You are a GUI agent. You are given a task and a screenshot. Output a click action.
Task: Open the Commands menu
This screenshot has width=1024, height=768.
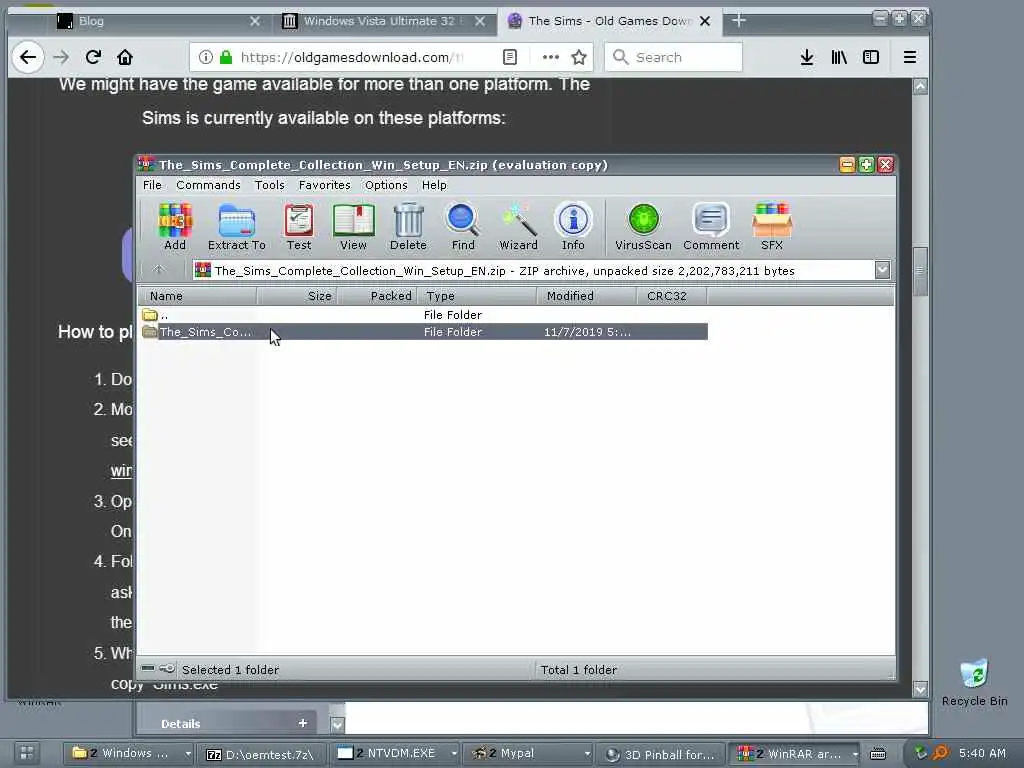click(208, 185)
